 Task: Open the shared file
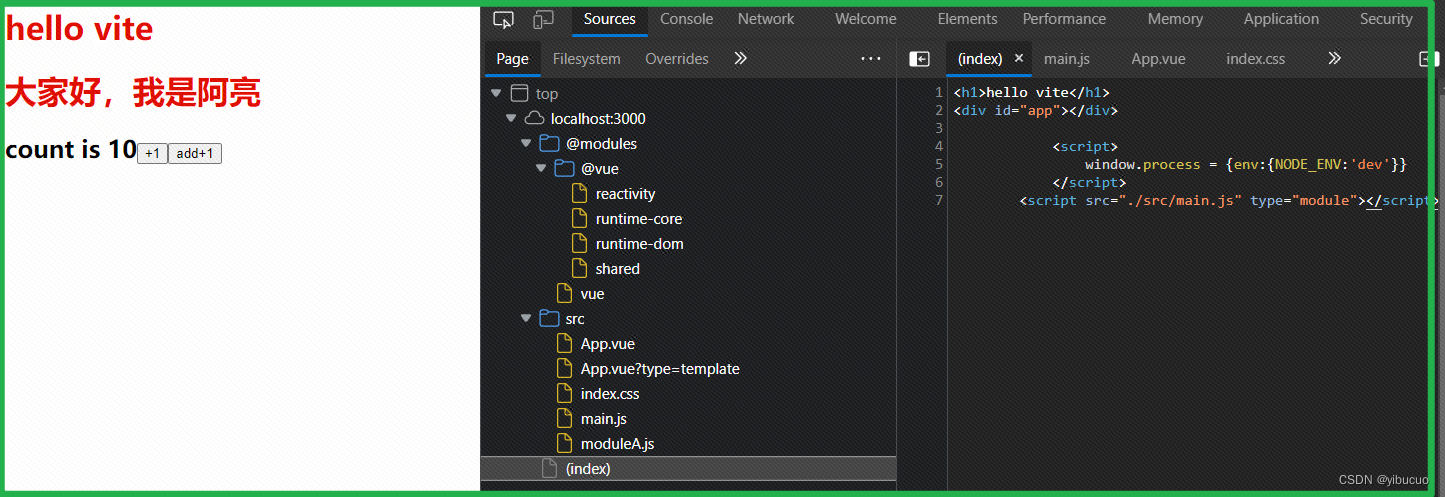[x=617, y=269]
